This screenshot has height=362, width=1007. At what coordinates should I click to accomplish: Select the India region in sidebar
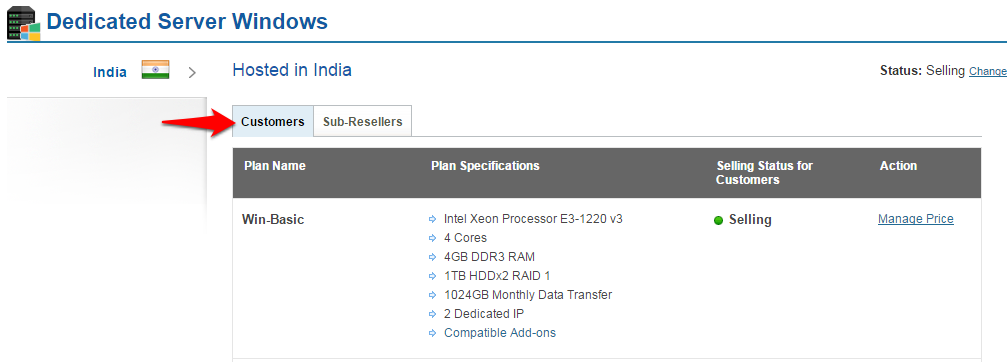click(110, 72)
